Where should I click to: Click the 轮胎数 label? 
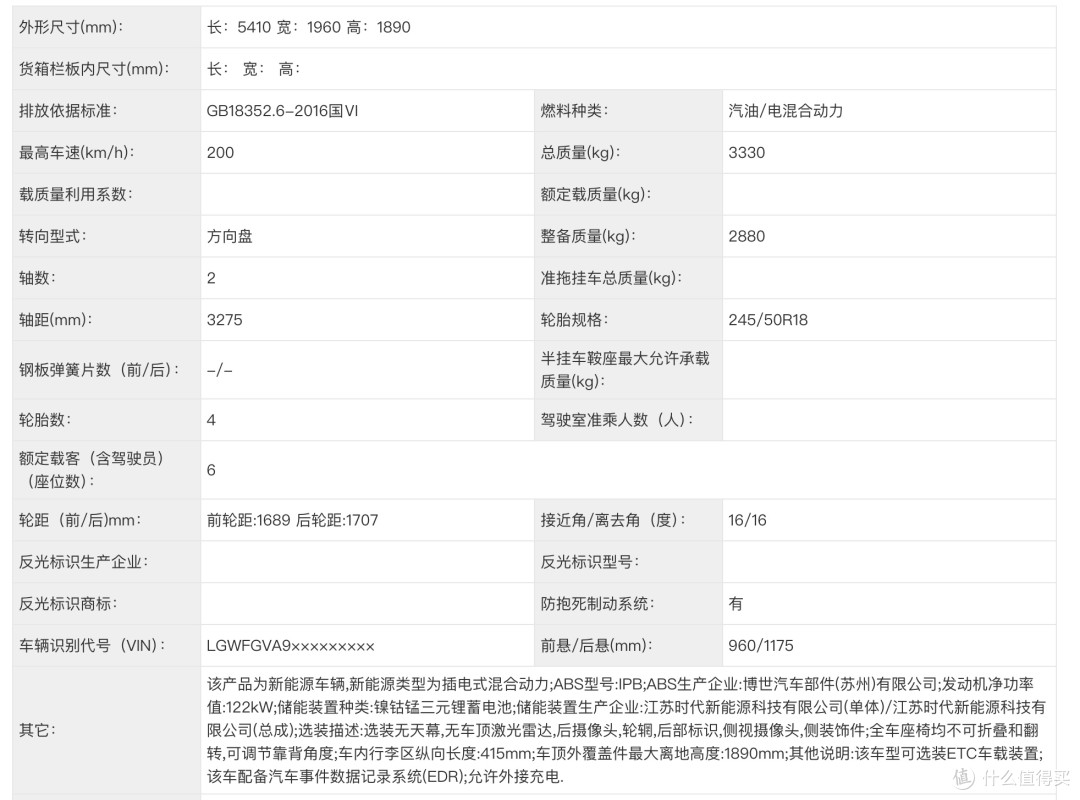(x=45, y=420)
